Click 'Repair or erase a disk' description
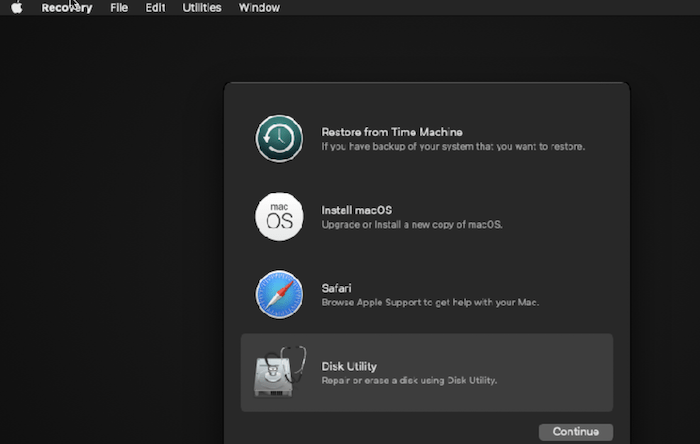 point(408,381)
